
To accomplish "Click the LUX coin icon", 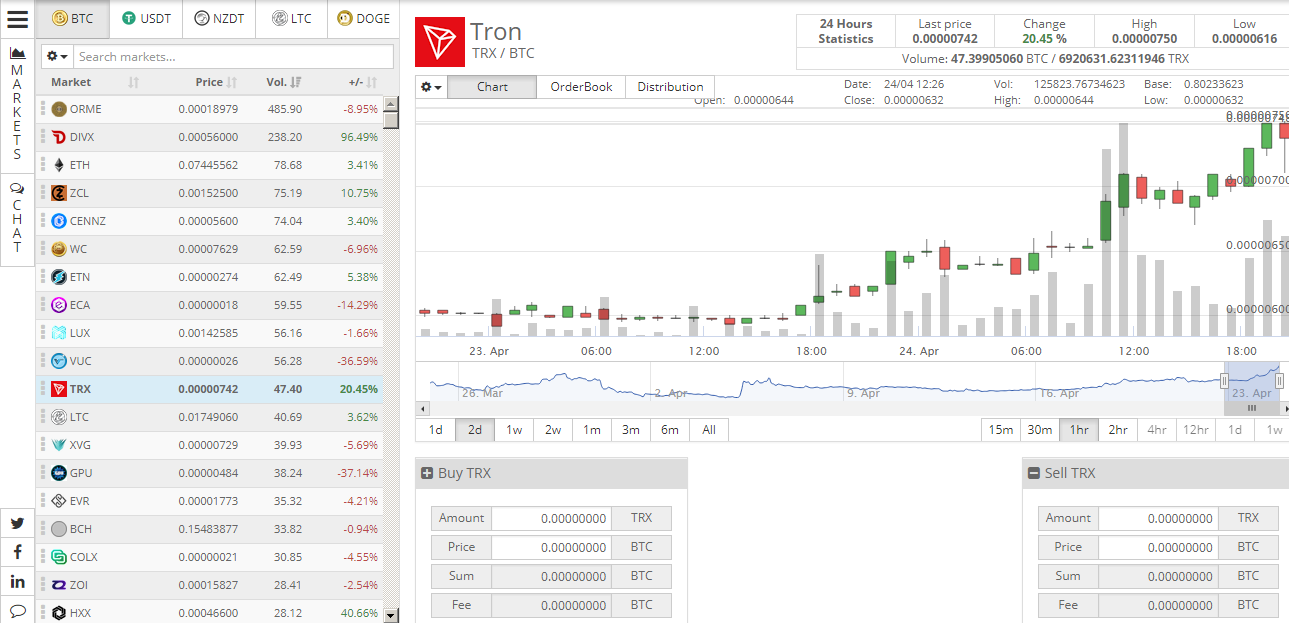I will coord(59,333).
